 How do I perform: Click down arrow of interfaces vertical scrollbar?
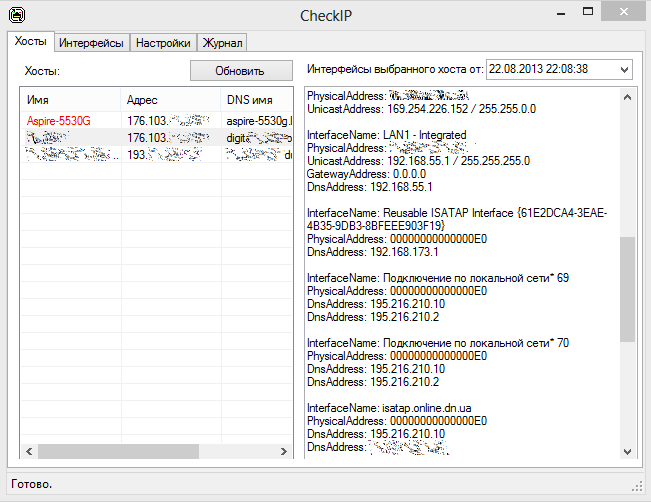pyautogui.click(x=627, y=451)
